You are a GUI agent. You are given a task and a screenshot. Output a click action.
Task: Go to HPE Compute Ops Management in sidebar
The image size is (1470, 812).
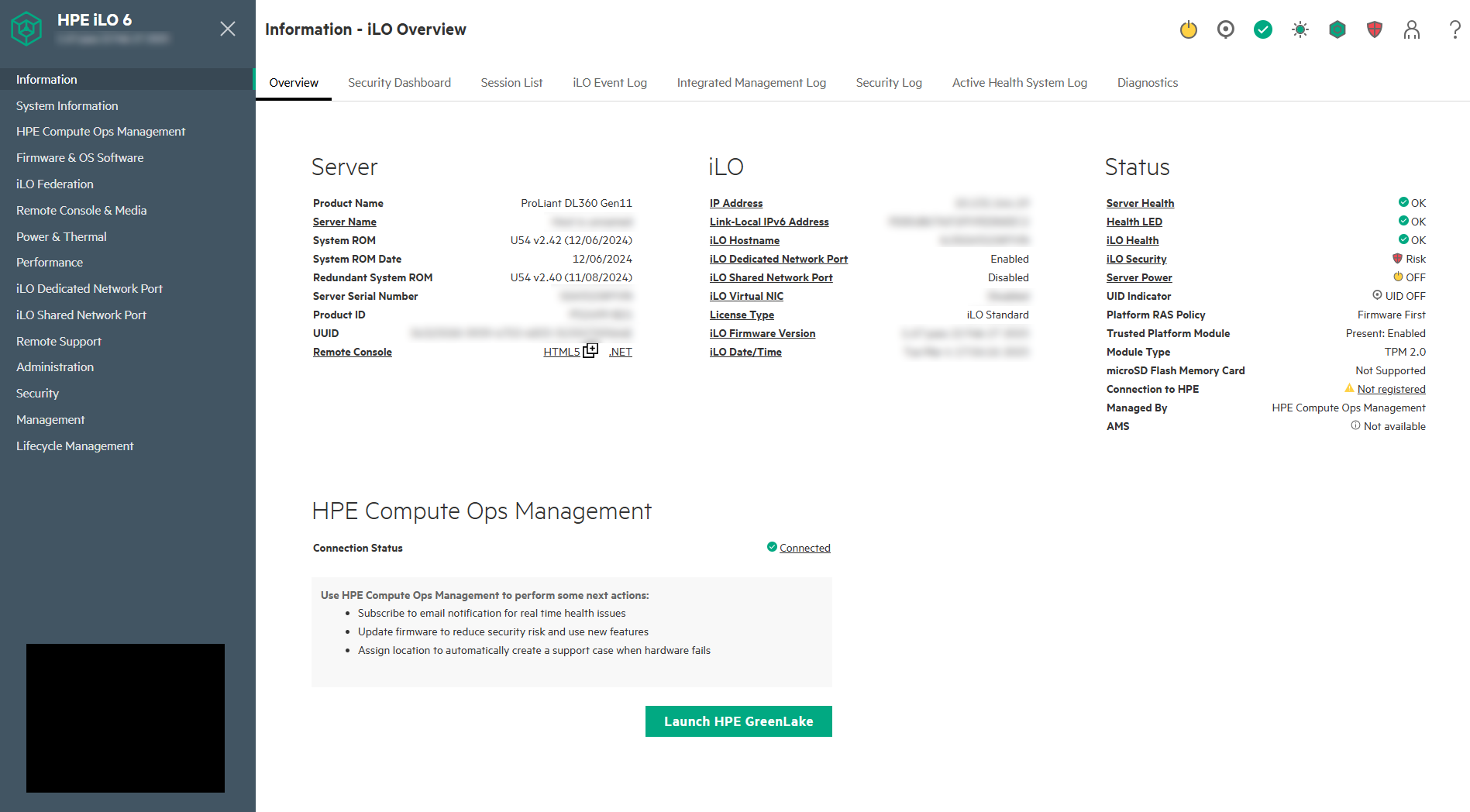101,132
